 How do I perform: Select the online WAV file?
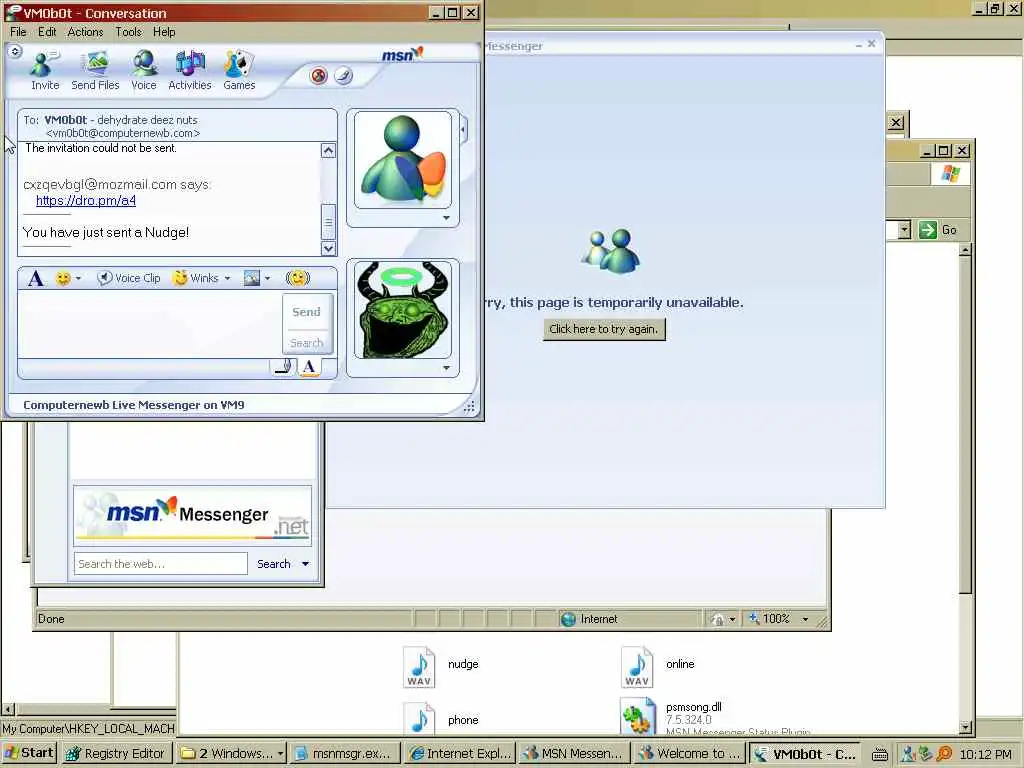click(x=658, y=666)
